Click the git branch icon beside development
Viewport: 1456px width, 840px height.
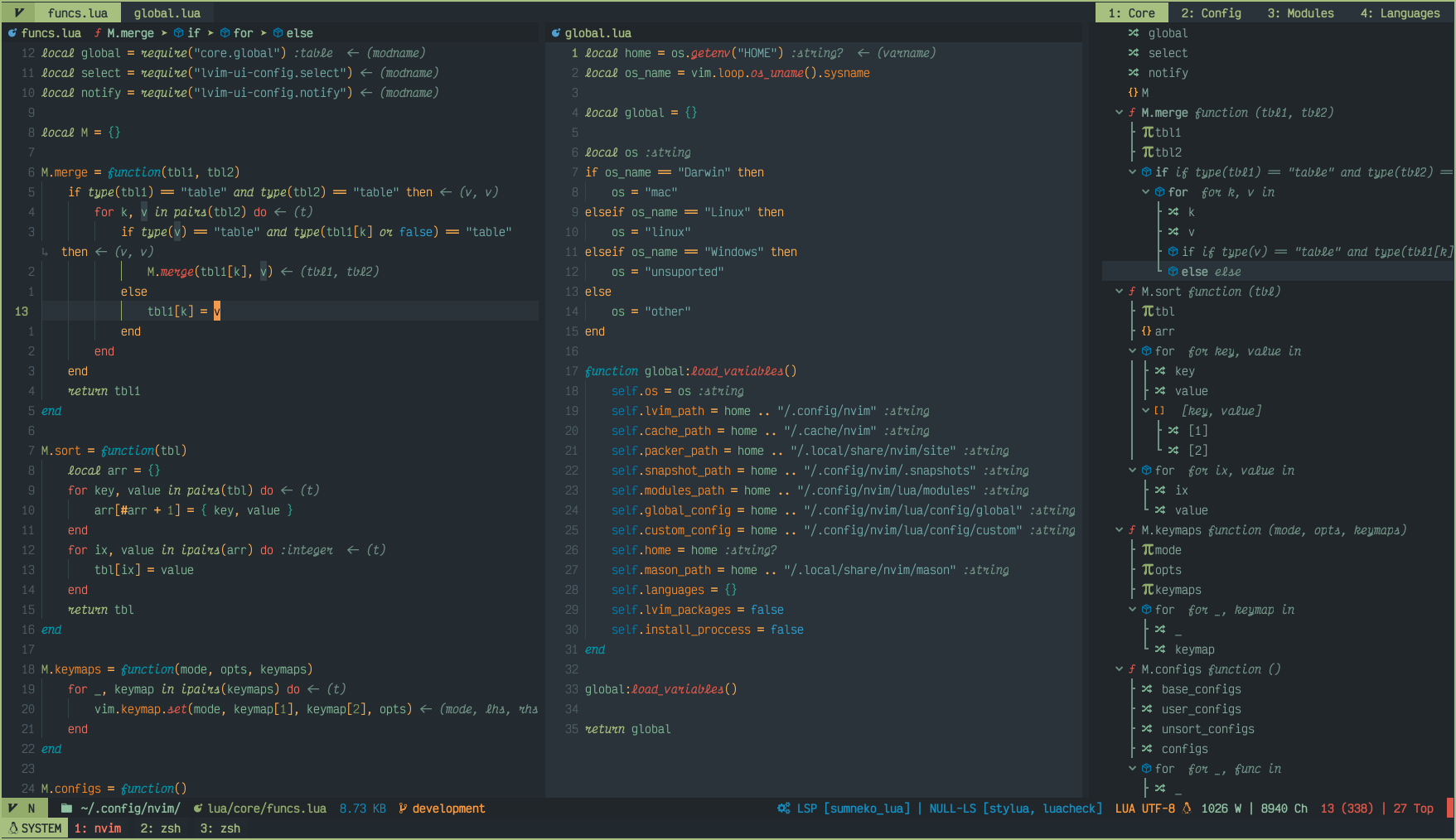(x=403, y=809)
